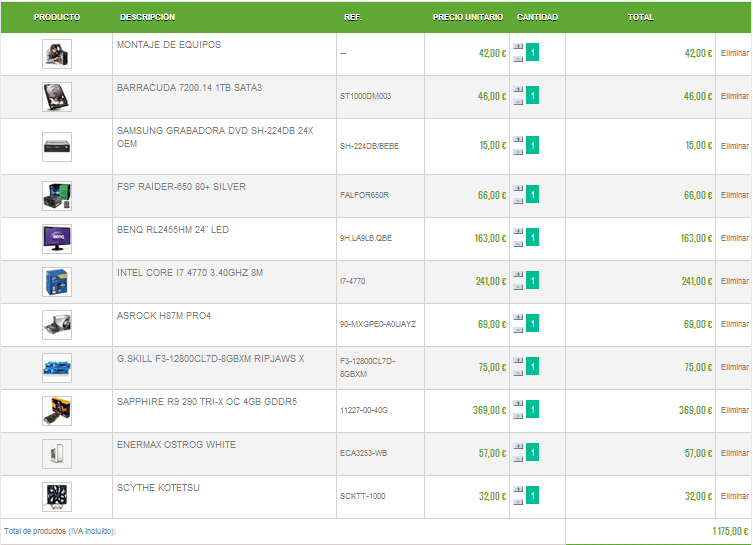Increase quantity of SAMSUNG GRABADORA DVD

click(x=518, y=139)
